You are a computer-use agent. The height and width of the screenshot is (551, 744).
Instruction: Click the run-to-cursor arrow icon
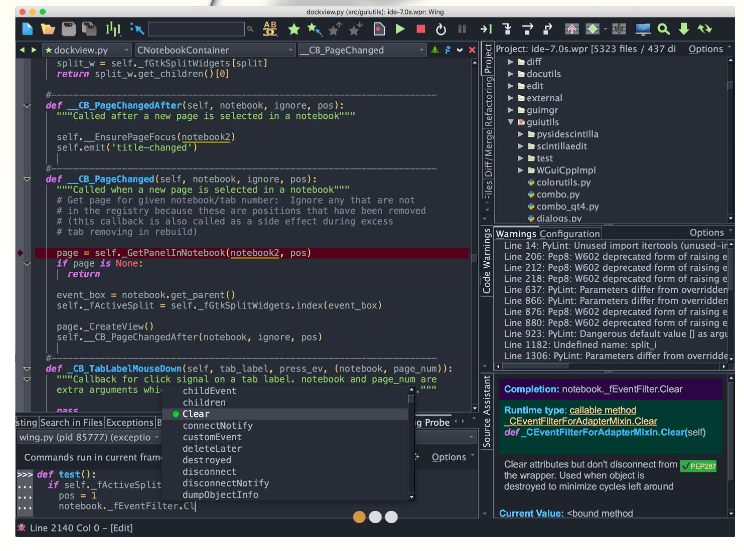(486, 29)
